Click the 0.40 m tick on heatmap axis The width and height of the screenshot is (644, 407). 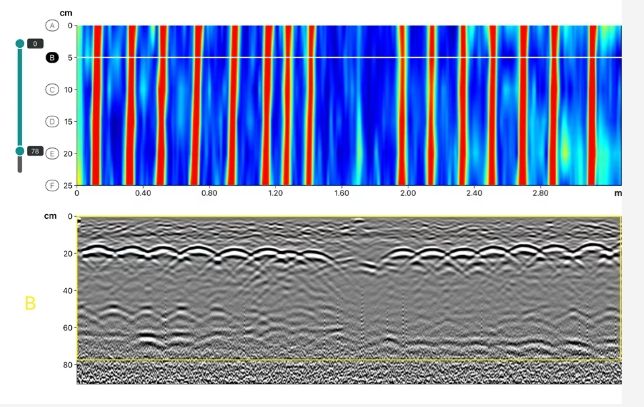[x=143, y=192]
